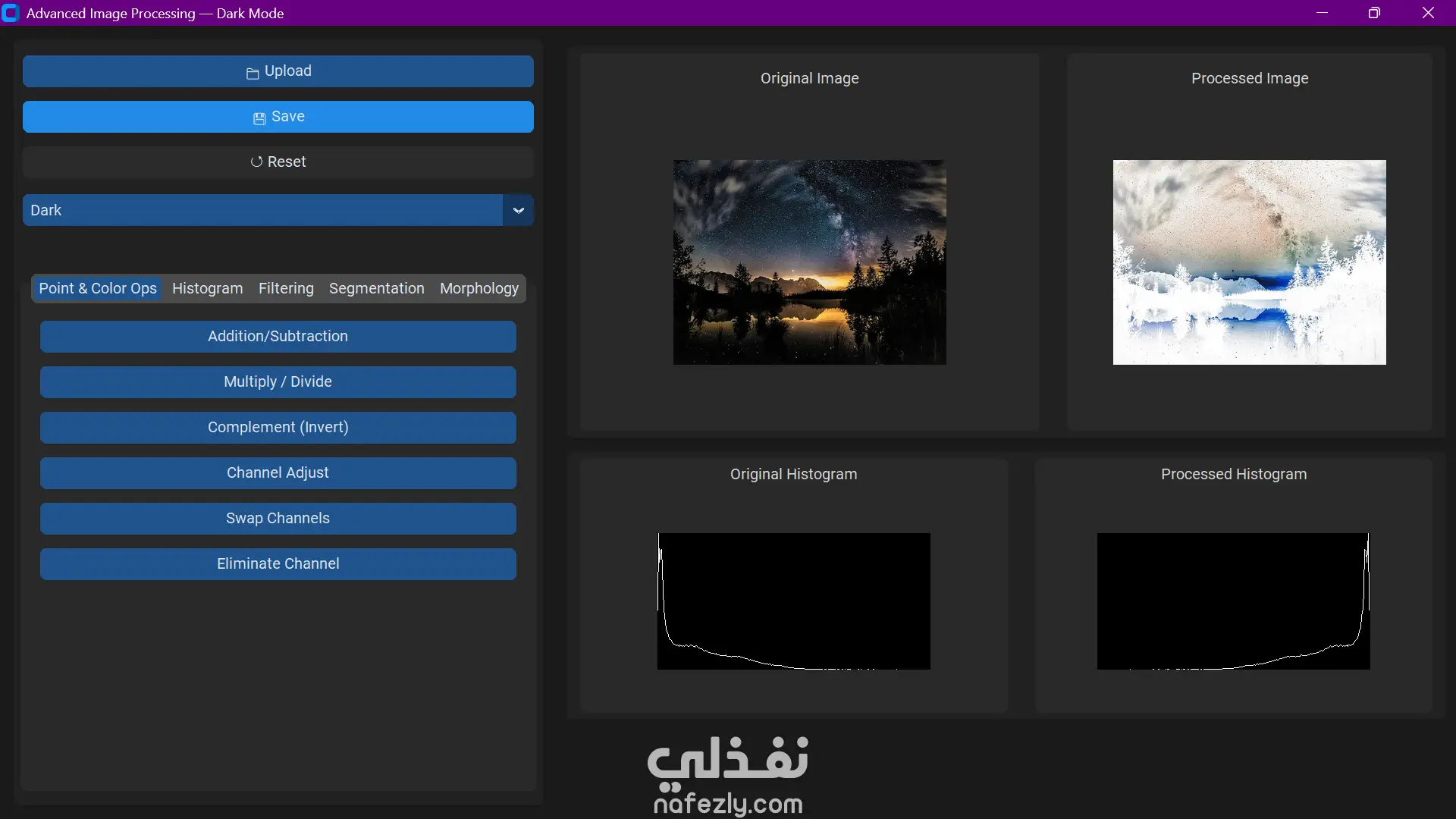1456x819 pixels.
Task: Click the original night sky image
Action: click(x=809, y=262)
